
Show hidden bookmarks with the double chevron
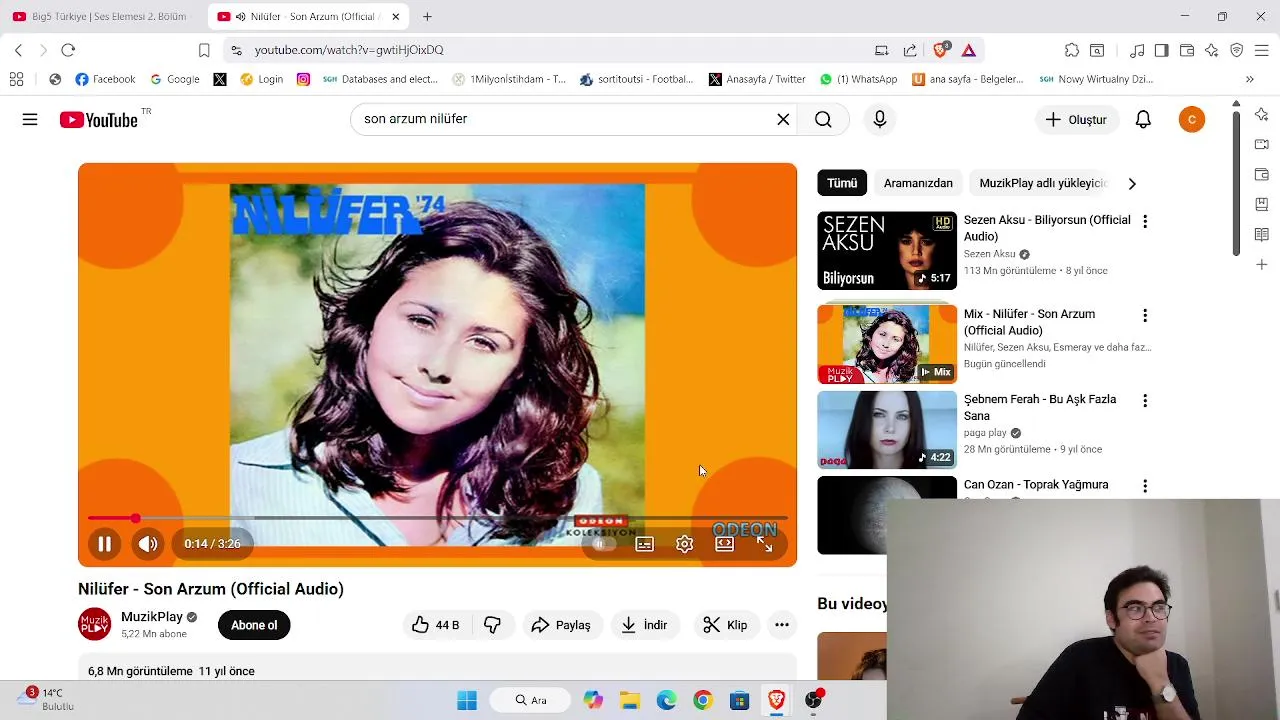point(1249,79)
